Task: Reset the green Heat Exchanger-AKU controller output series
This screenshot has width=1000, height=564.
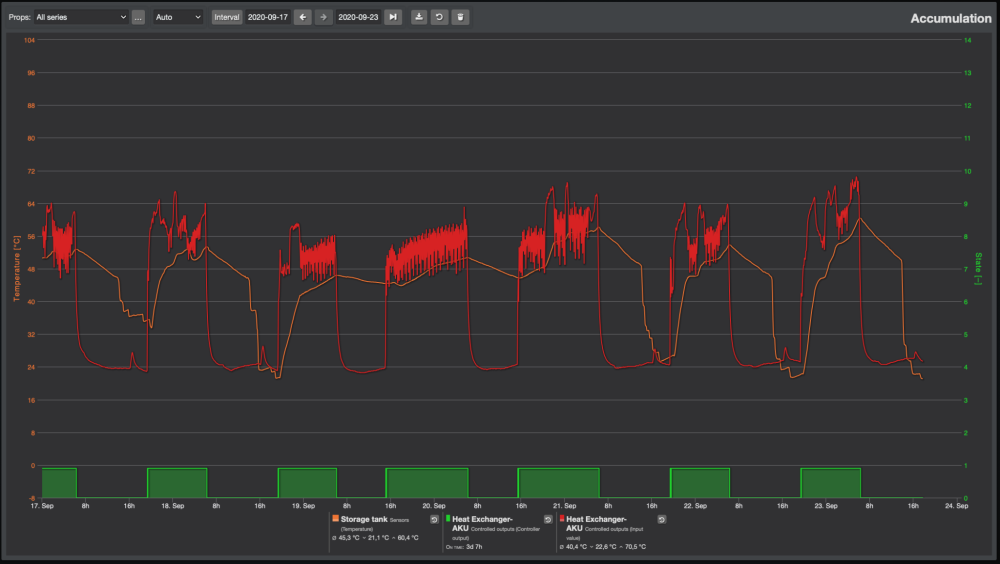Action: [548, 520]
